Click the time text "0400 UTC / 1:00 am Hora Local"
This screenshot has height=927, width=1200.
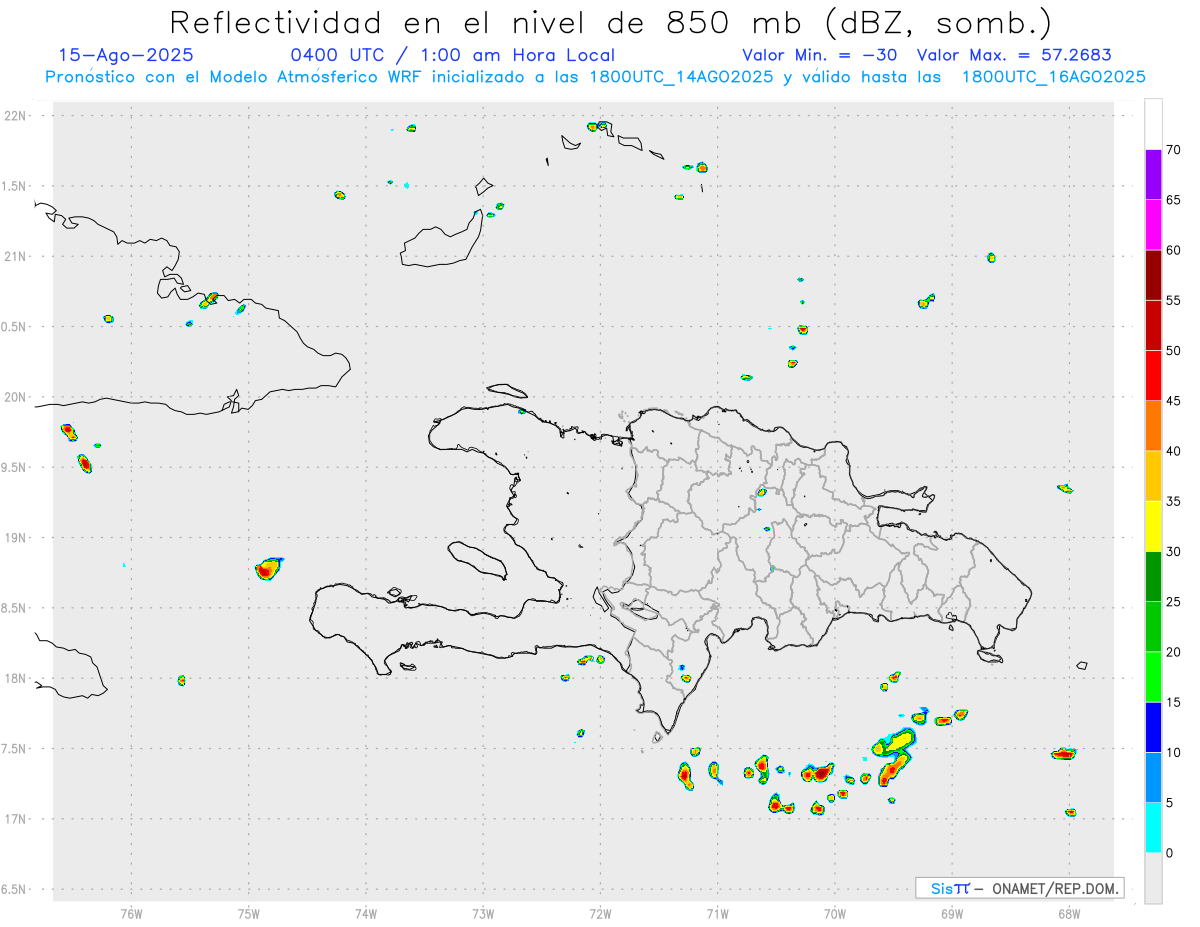[x=453, y=55]
